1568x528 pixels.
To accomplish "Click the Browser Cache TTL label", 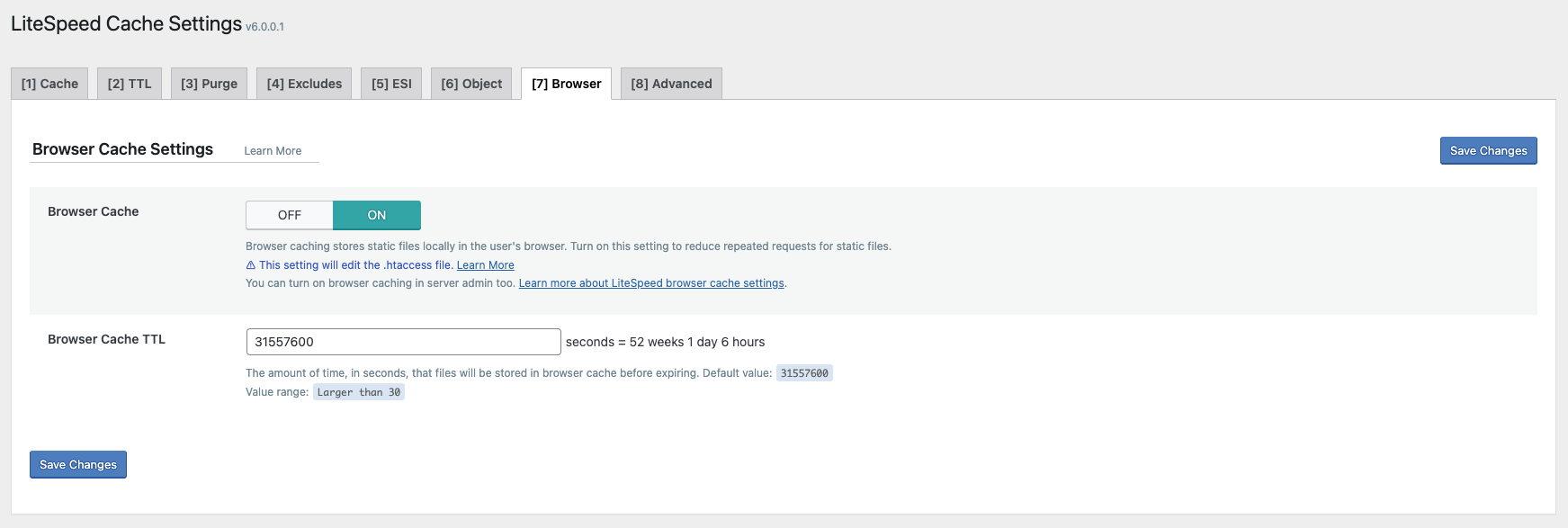I will (106, 339).
